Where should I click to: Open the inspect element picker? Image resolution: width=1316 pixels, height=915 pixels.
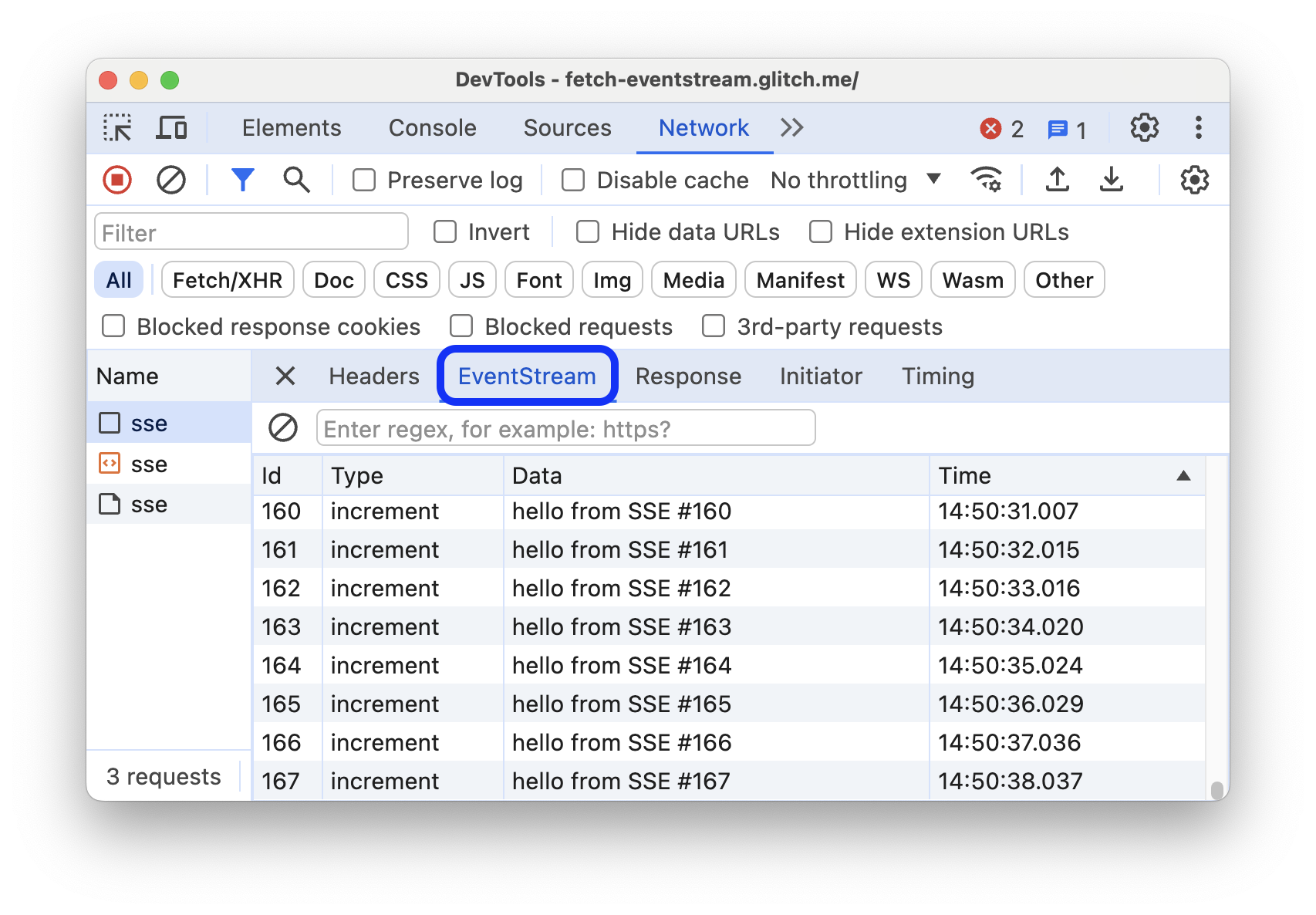click(116, 127)
